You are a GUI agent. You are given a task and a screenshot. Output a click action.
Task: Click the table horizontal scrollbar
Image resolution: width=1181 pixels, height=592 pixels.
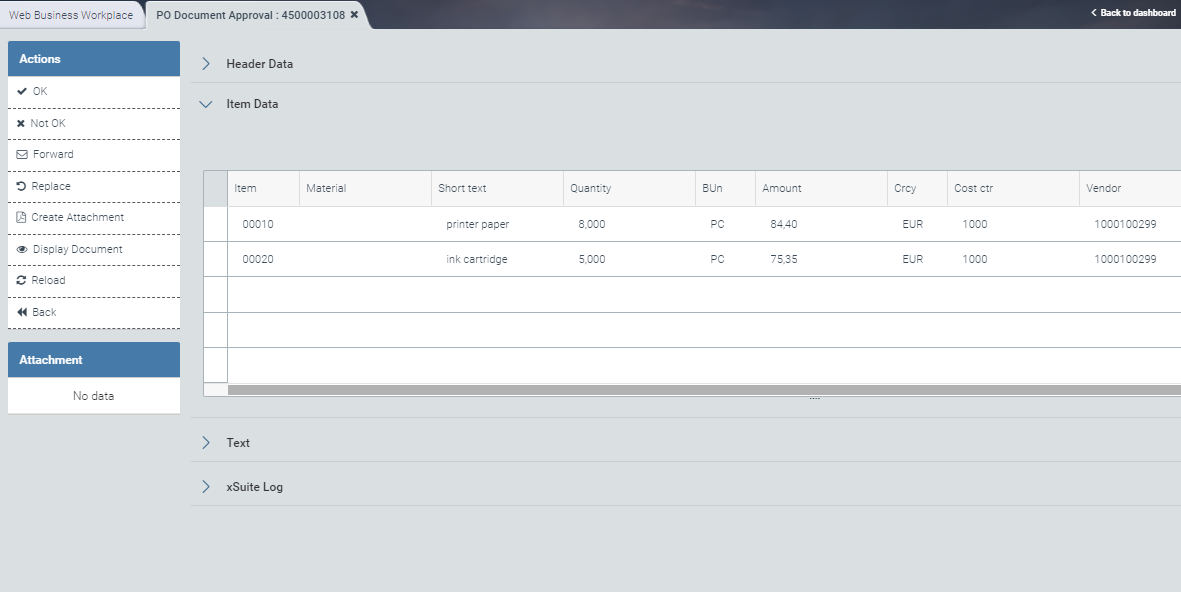coord(700,390)
